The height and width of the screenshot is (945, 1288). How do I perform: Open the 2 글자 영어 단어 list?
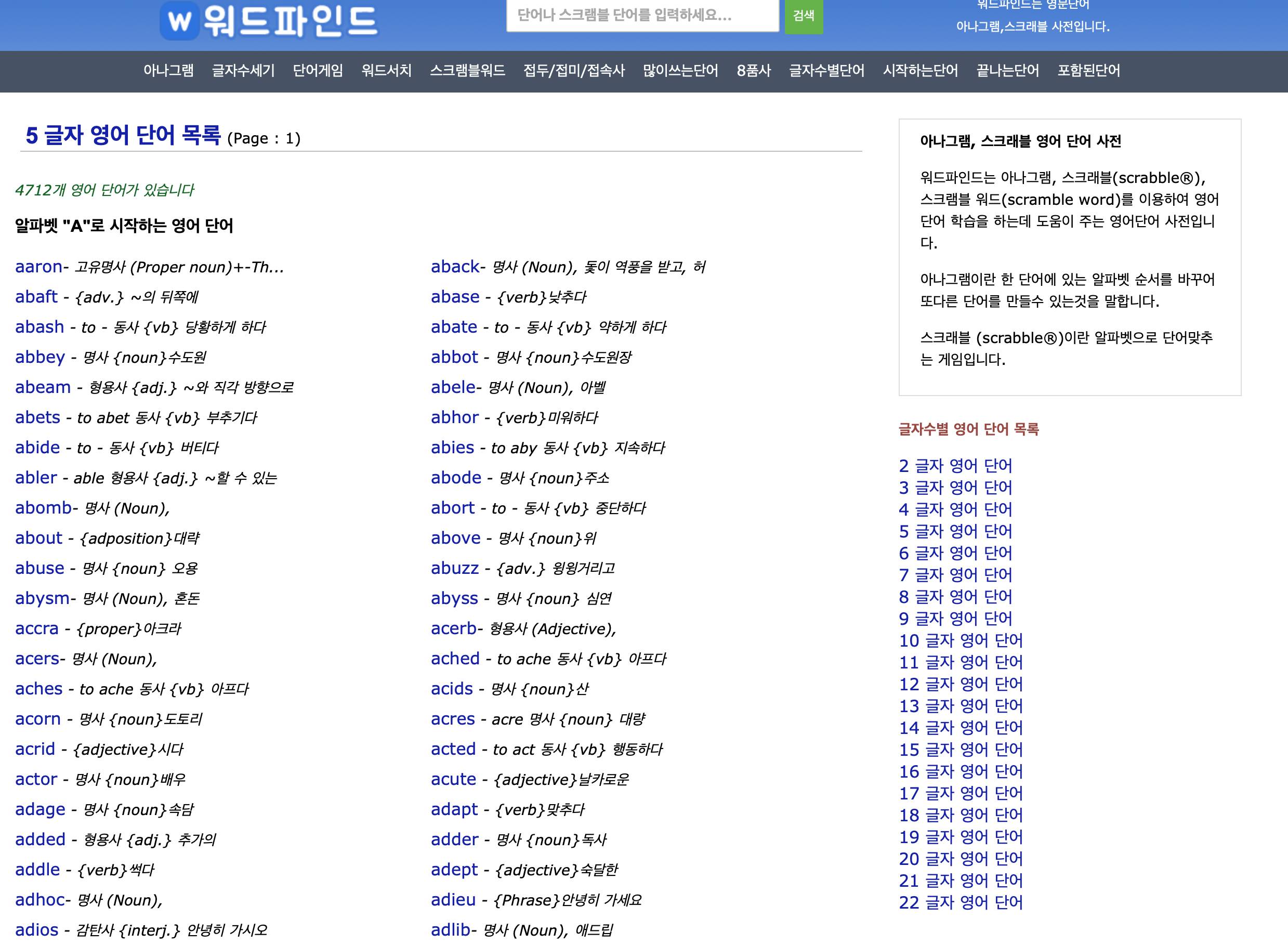point(955,466)
